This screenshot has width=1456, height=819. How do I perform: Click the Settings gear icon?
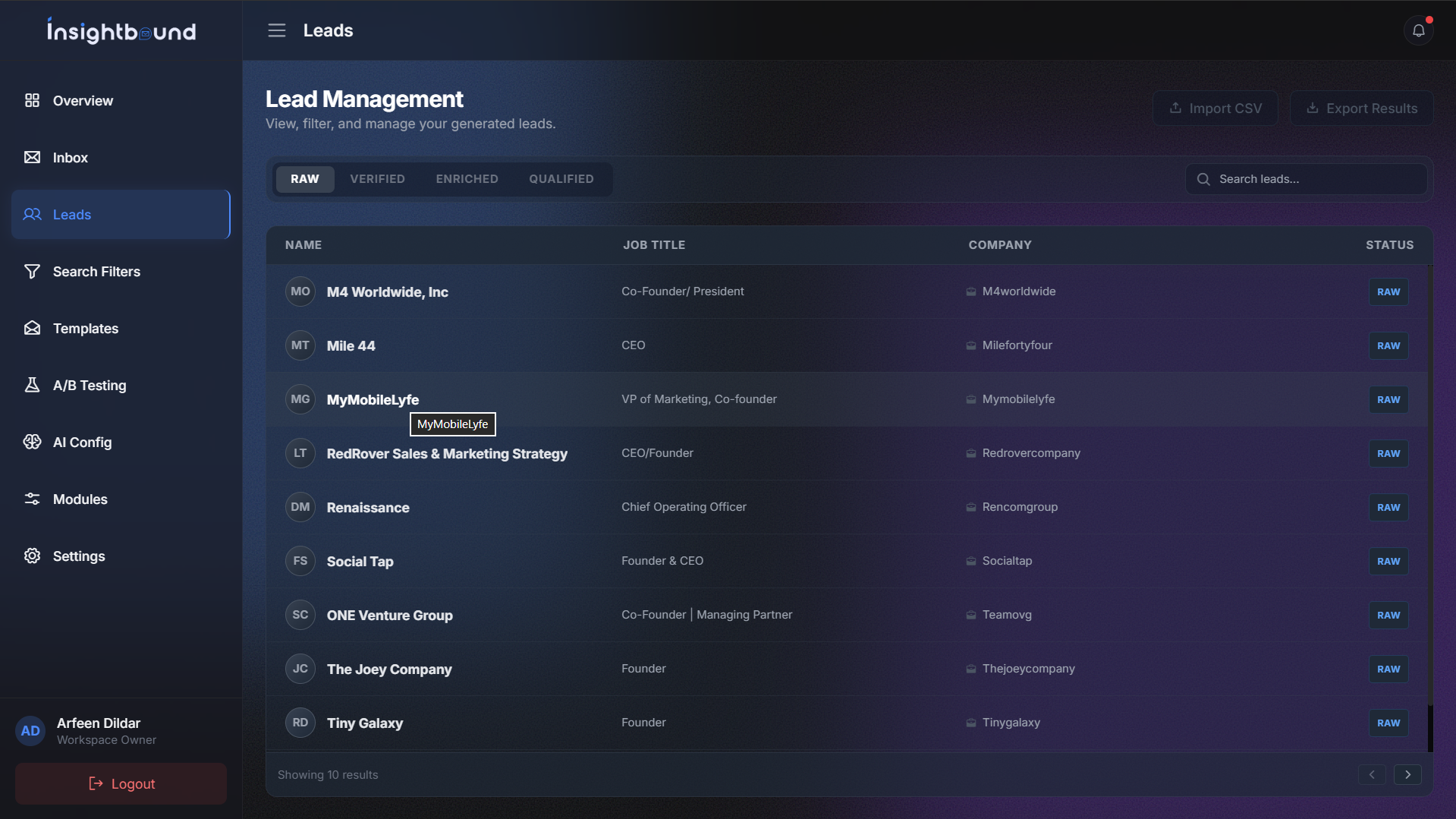tap(32, 556)
